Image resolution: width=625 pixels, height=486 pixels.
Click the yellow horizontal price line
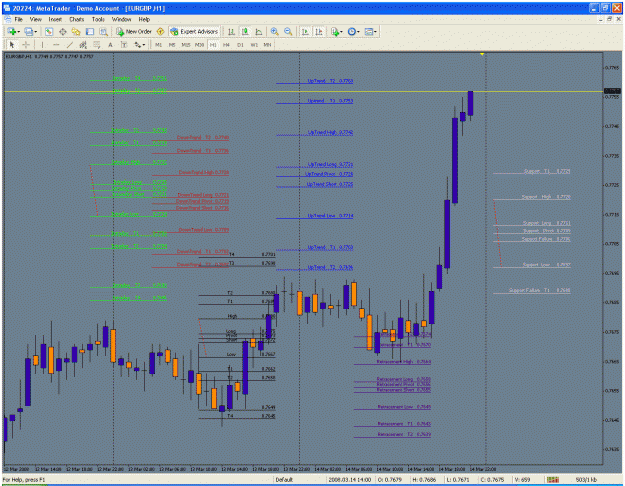pyautogui.click(x=303, y=92)
